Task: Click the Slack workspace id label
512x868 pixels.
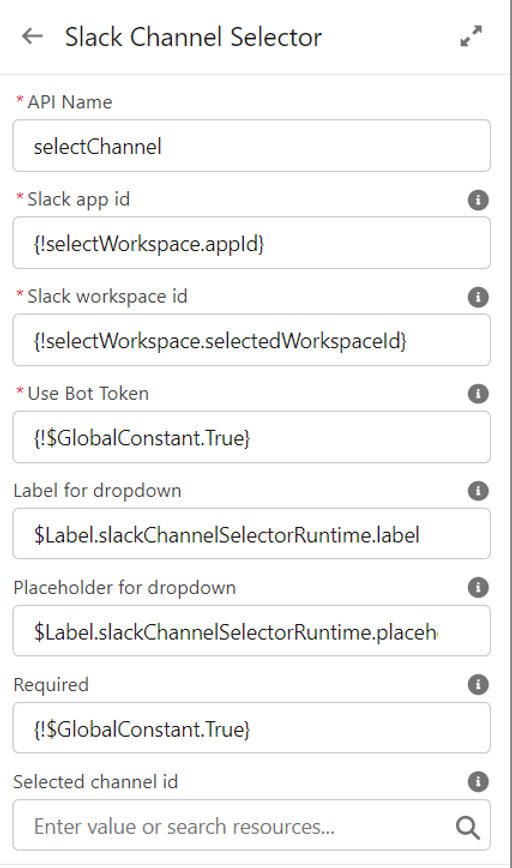Action: [x=107, y=297]
